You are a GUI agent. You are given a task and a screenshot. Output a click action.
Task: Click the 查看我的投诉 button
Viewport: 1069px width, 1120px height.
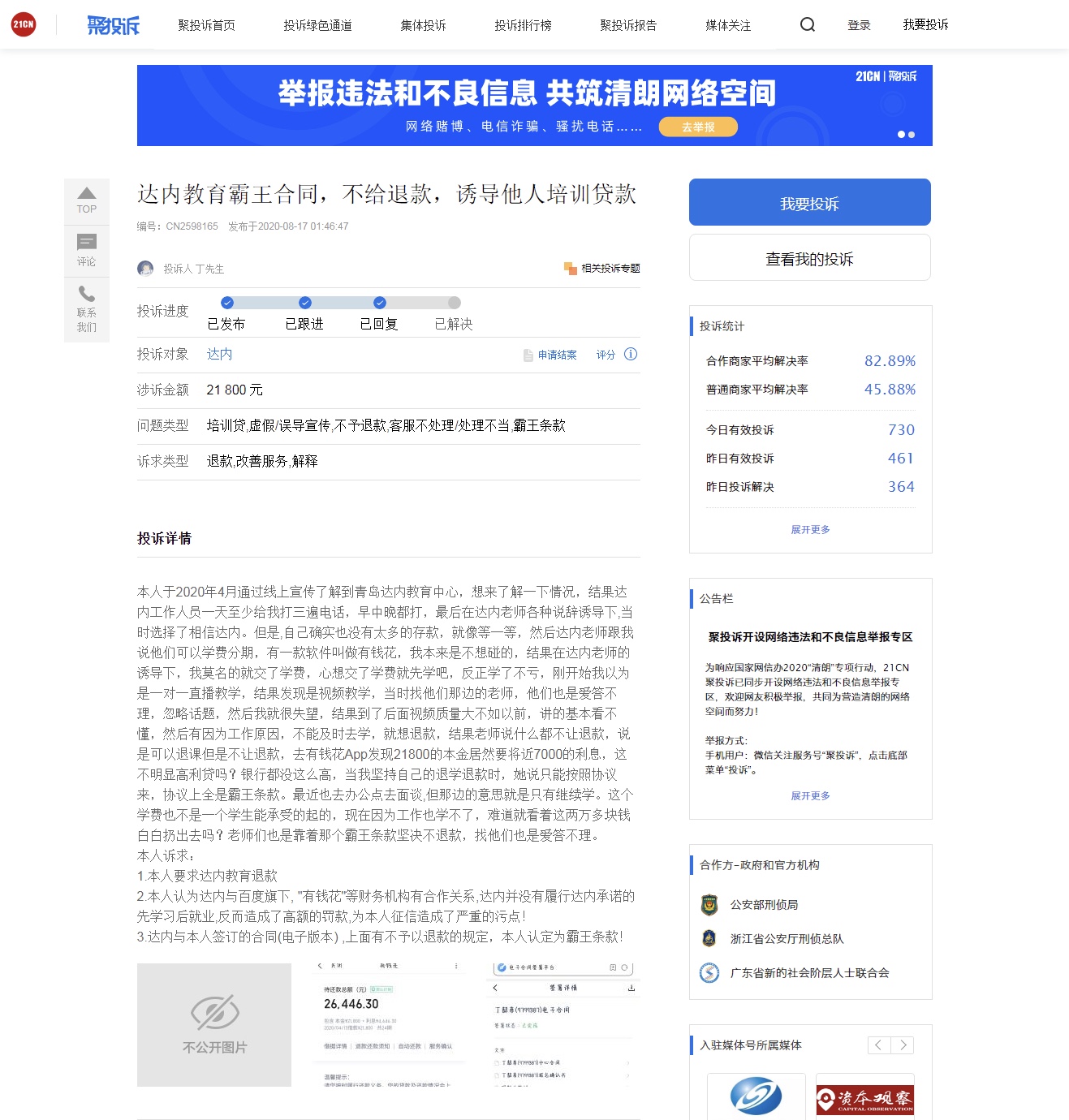pyautogui.click(x=810, y=258)
